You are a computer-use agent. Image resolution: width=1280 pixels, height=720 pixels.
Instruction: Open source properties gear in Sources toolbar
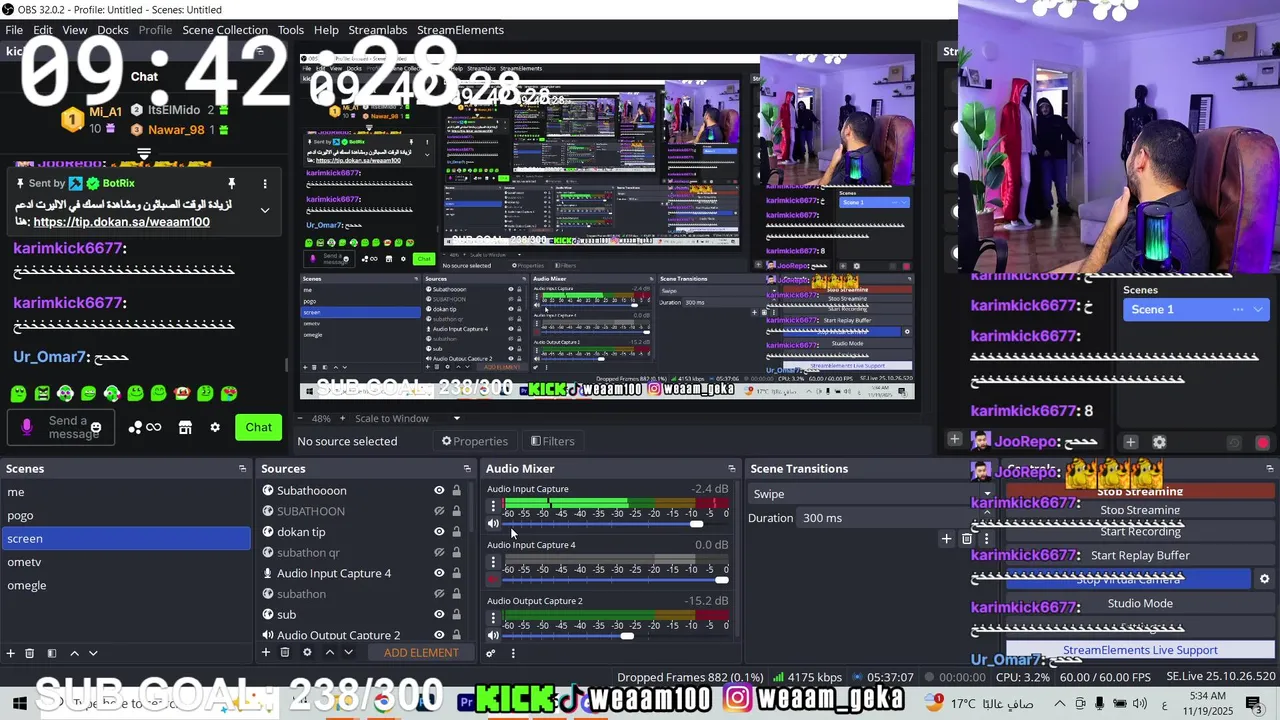point(307,653)
